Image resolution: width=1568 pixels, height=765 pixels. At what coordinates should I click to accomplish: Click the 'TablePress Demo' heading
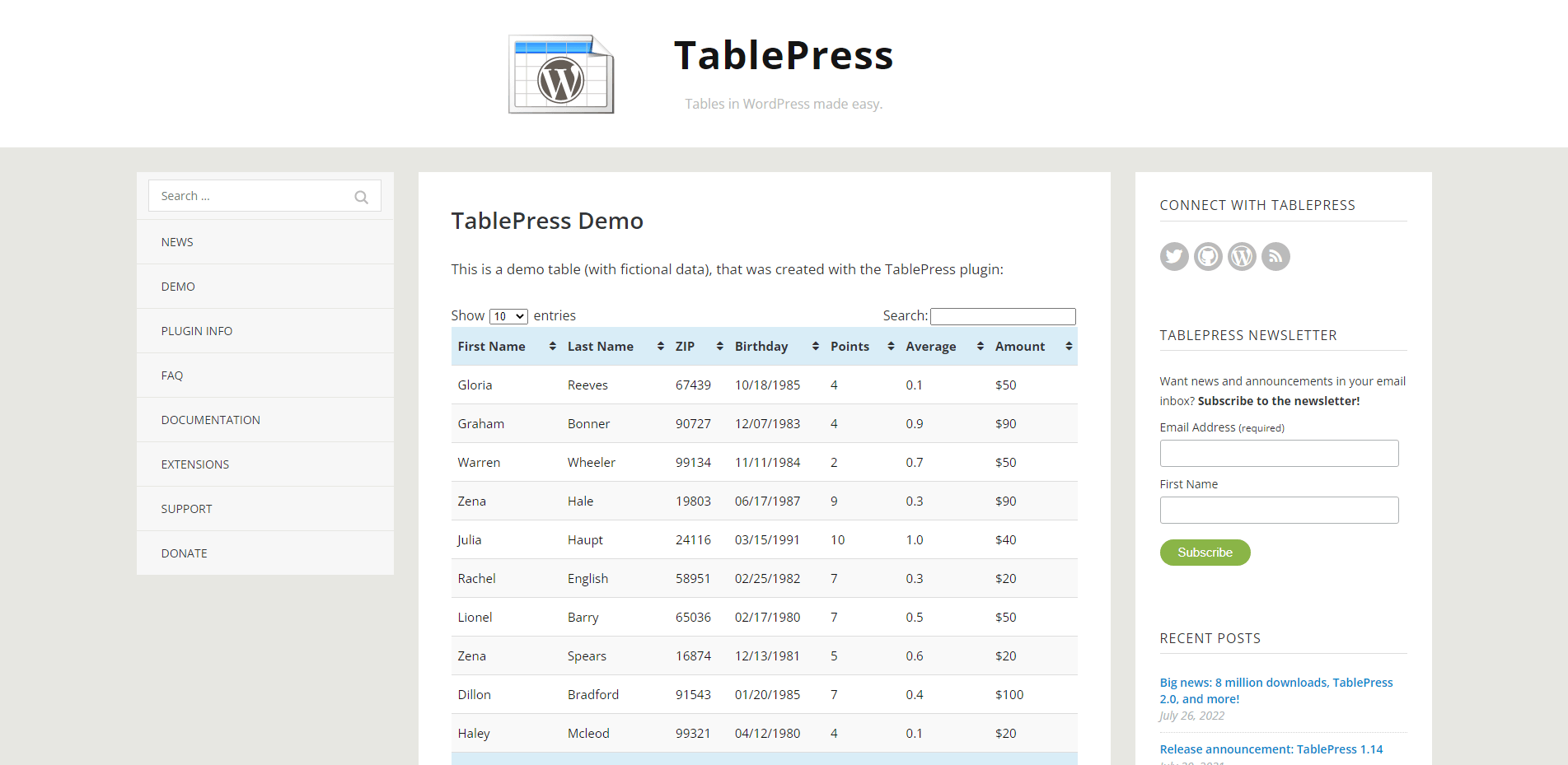pyautogui.click(x=547, y=221)
